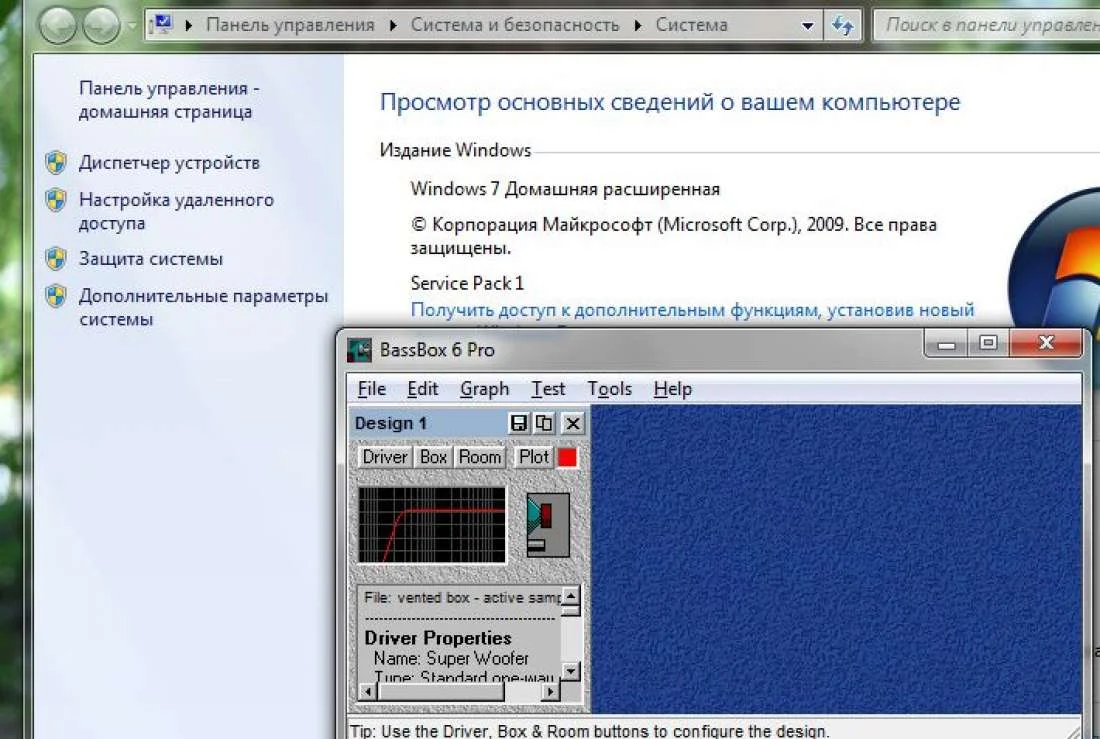This screenshot has width=1100, height=739.
Task: Select the 'File: vented box' line
Action: 462,598
